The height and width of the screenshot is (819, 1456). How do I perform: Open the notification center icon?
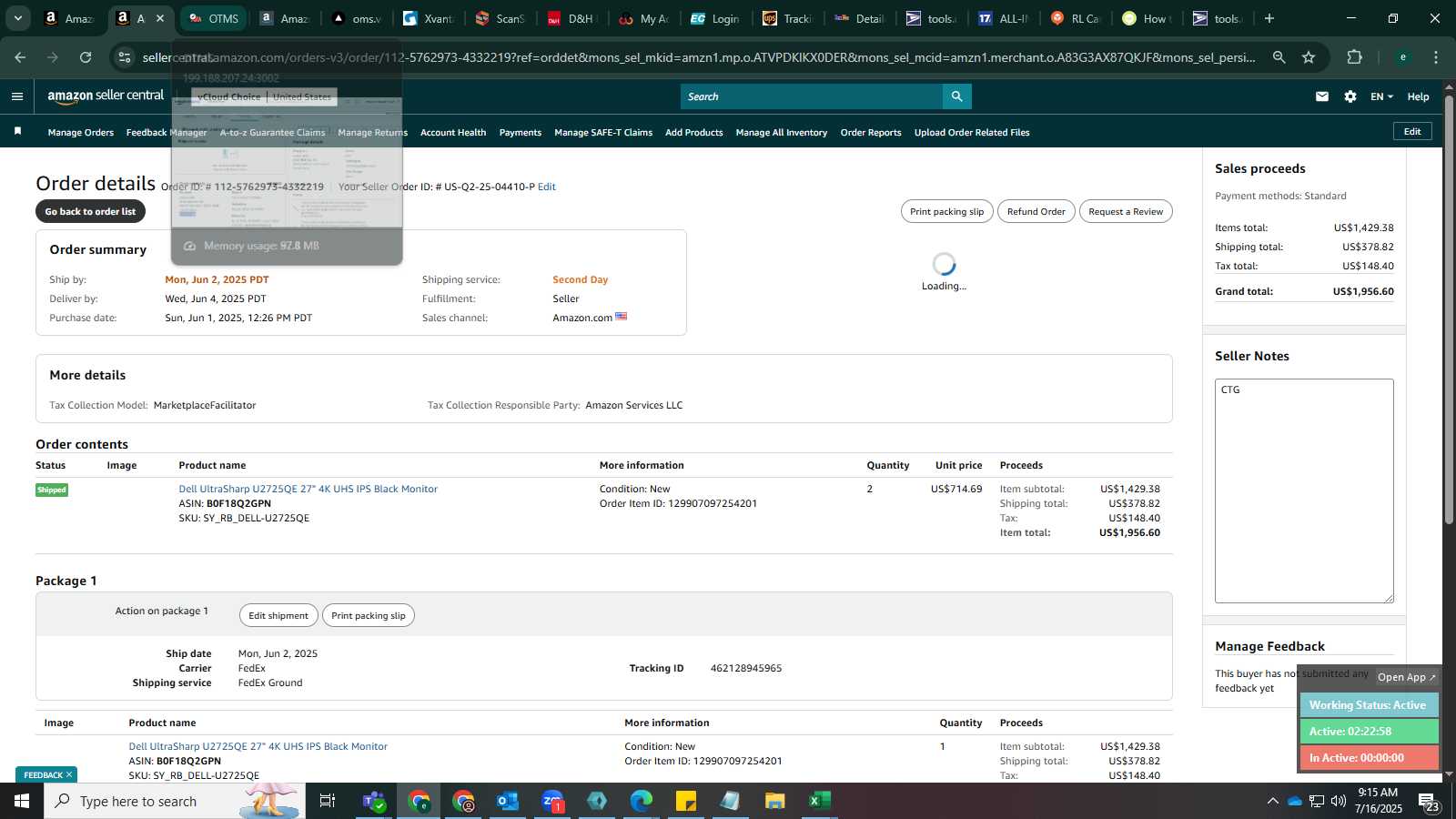1429,801
